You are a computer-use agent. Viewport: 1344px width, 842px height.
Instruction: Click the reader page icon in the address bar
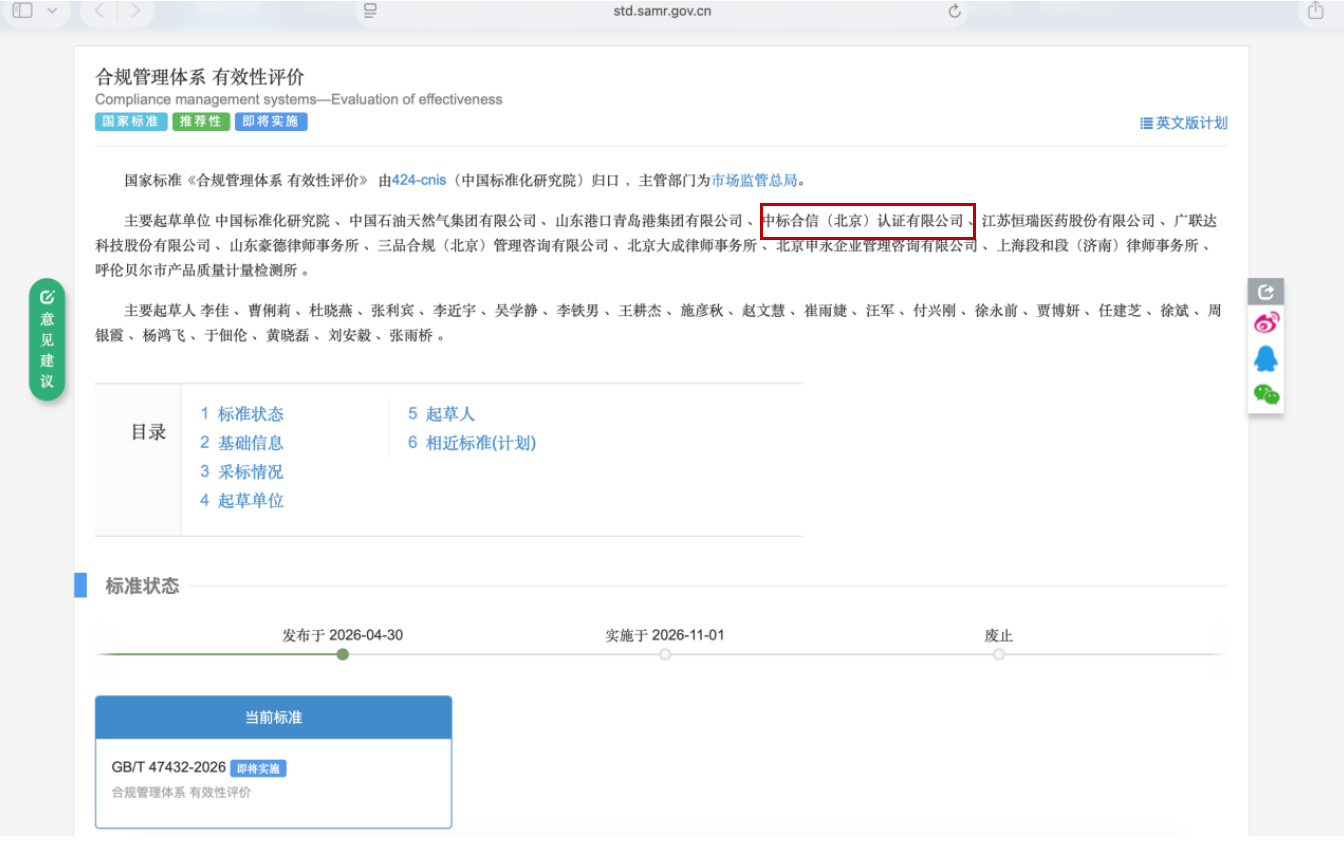(370, 11)
